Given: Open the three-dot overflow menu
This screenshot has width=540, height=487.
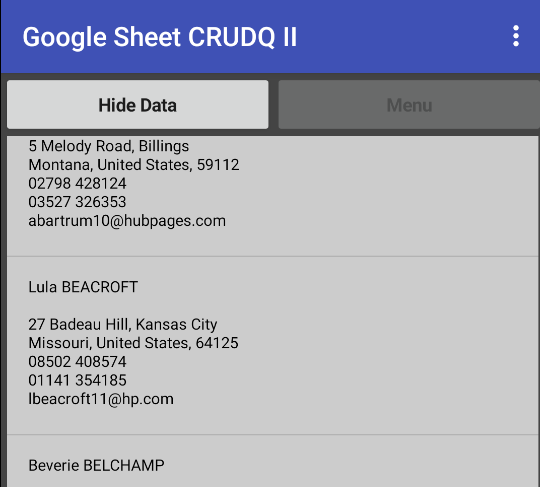Looking at the screenshot, I should (516, 36).
